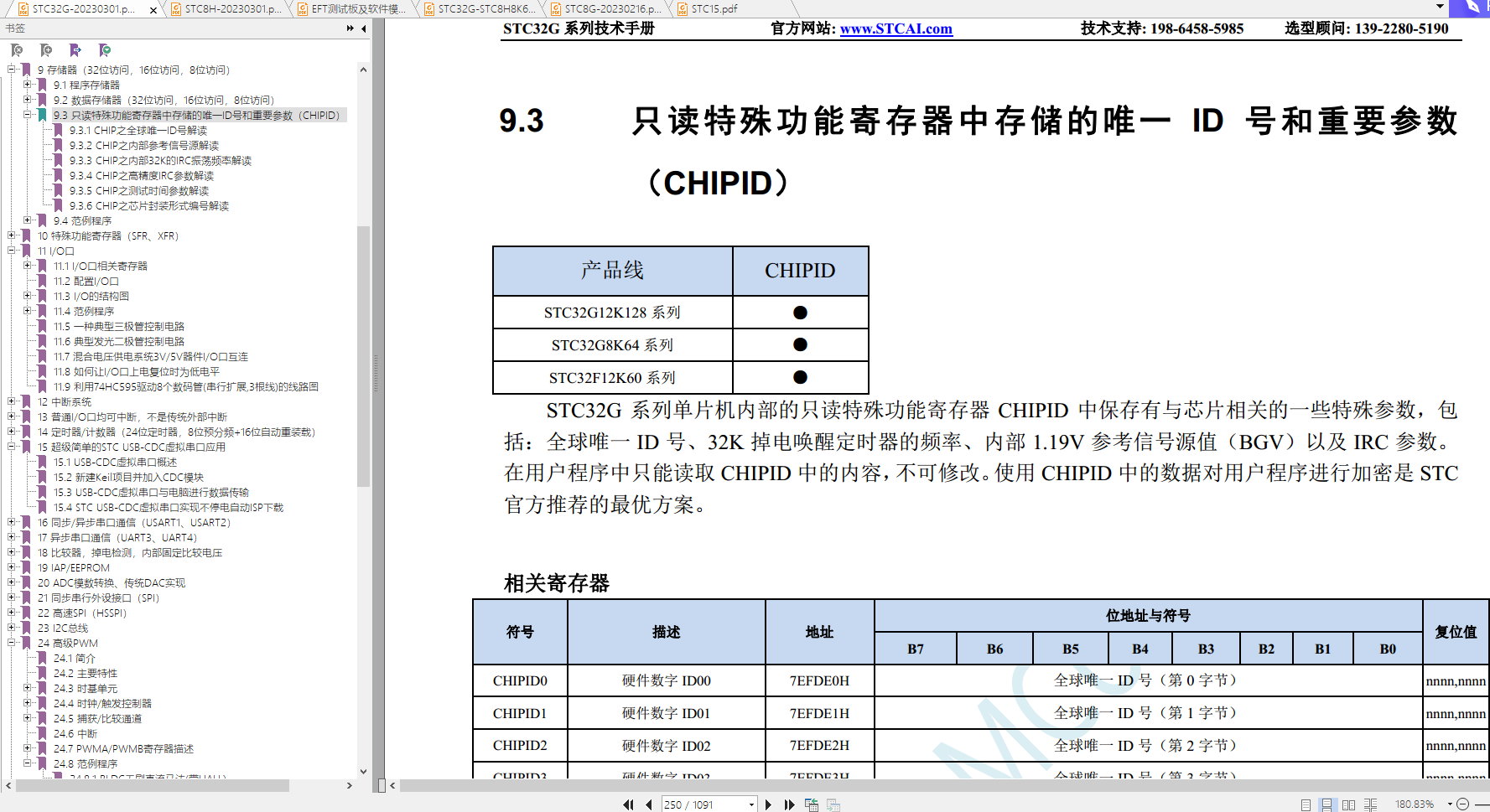
Task: Open bookmark 11.2 配置I/O口
Action: pyautogui.click(x=86, y=281)
